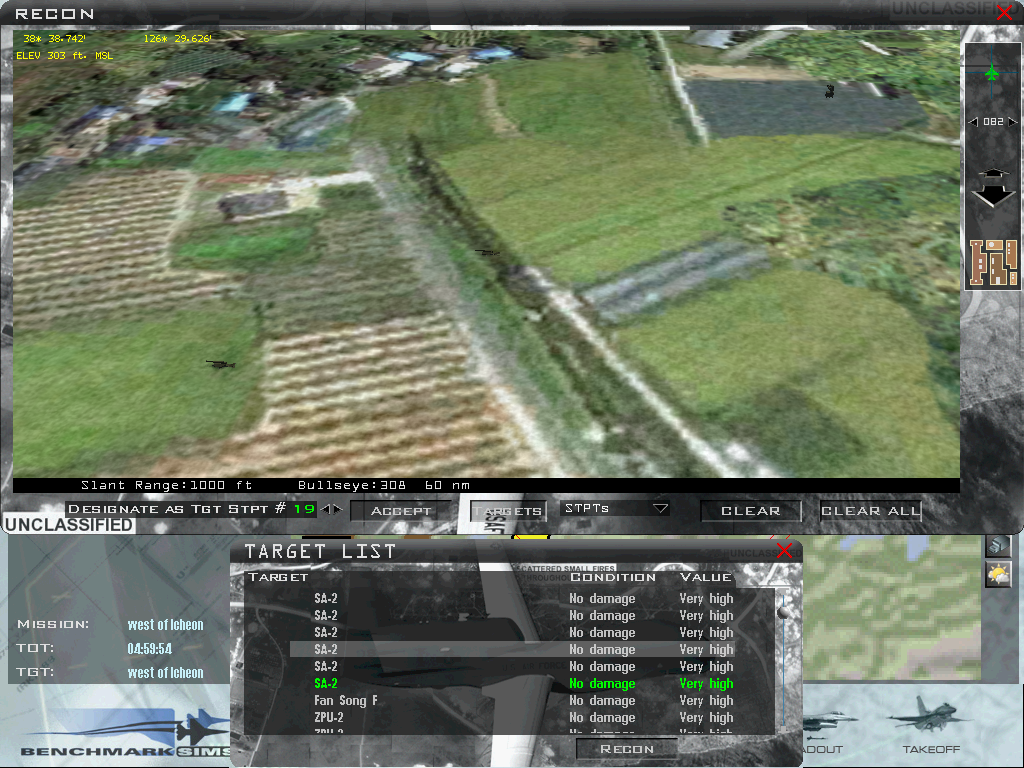The image size is (1024, 768).
Task: Close the Target List window
Action: 784,551
